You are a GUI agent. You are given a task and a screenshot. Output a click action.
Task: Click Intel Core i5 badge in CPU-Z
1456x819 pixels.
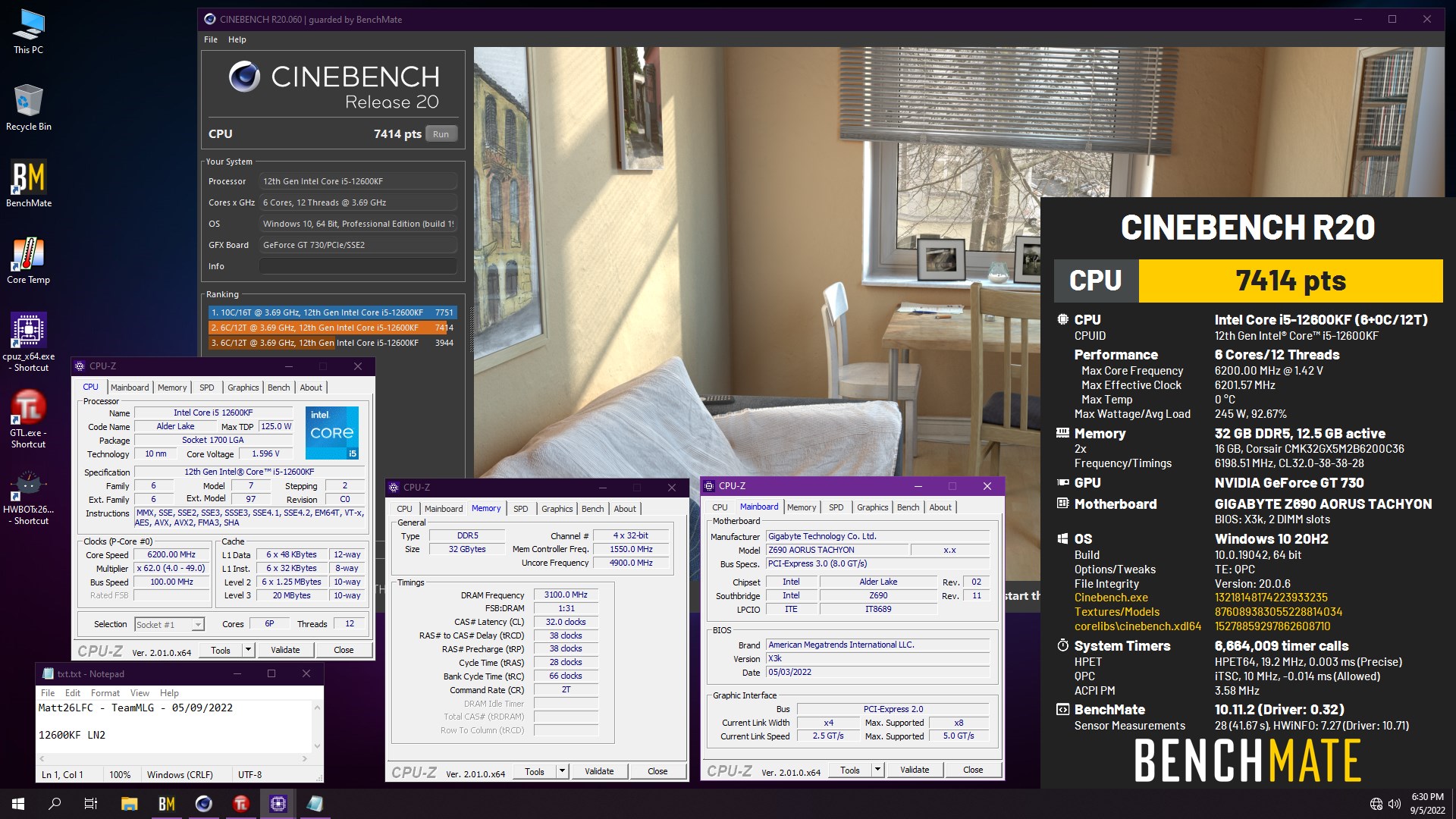(332, 433)
